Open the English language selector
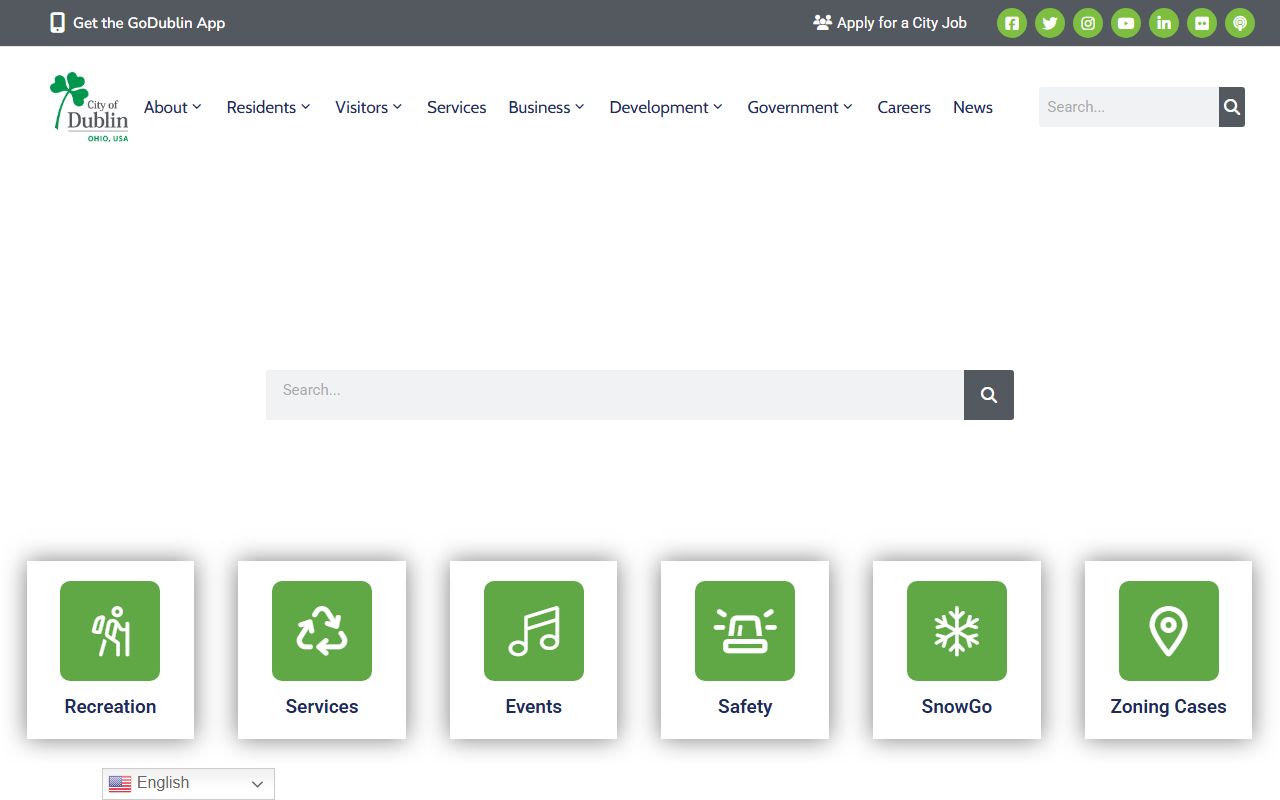The image size is (1280, 800). [188, 784]
